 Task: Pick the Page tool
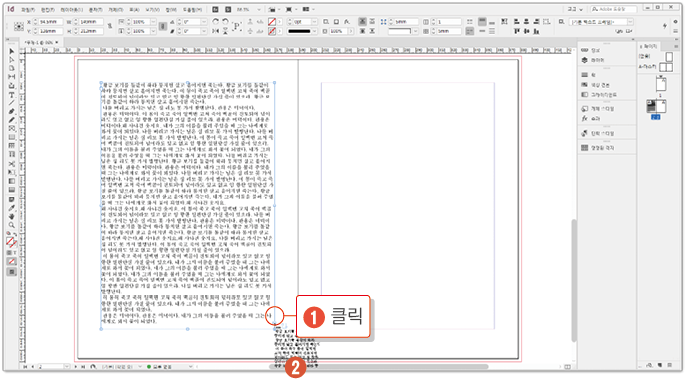pyautogui.click(x=12, y=68)
